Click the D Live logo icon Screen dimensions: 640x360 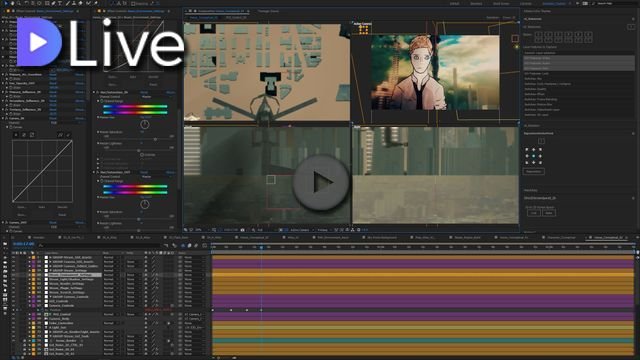pyautogui.click(x=39, y=42)
